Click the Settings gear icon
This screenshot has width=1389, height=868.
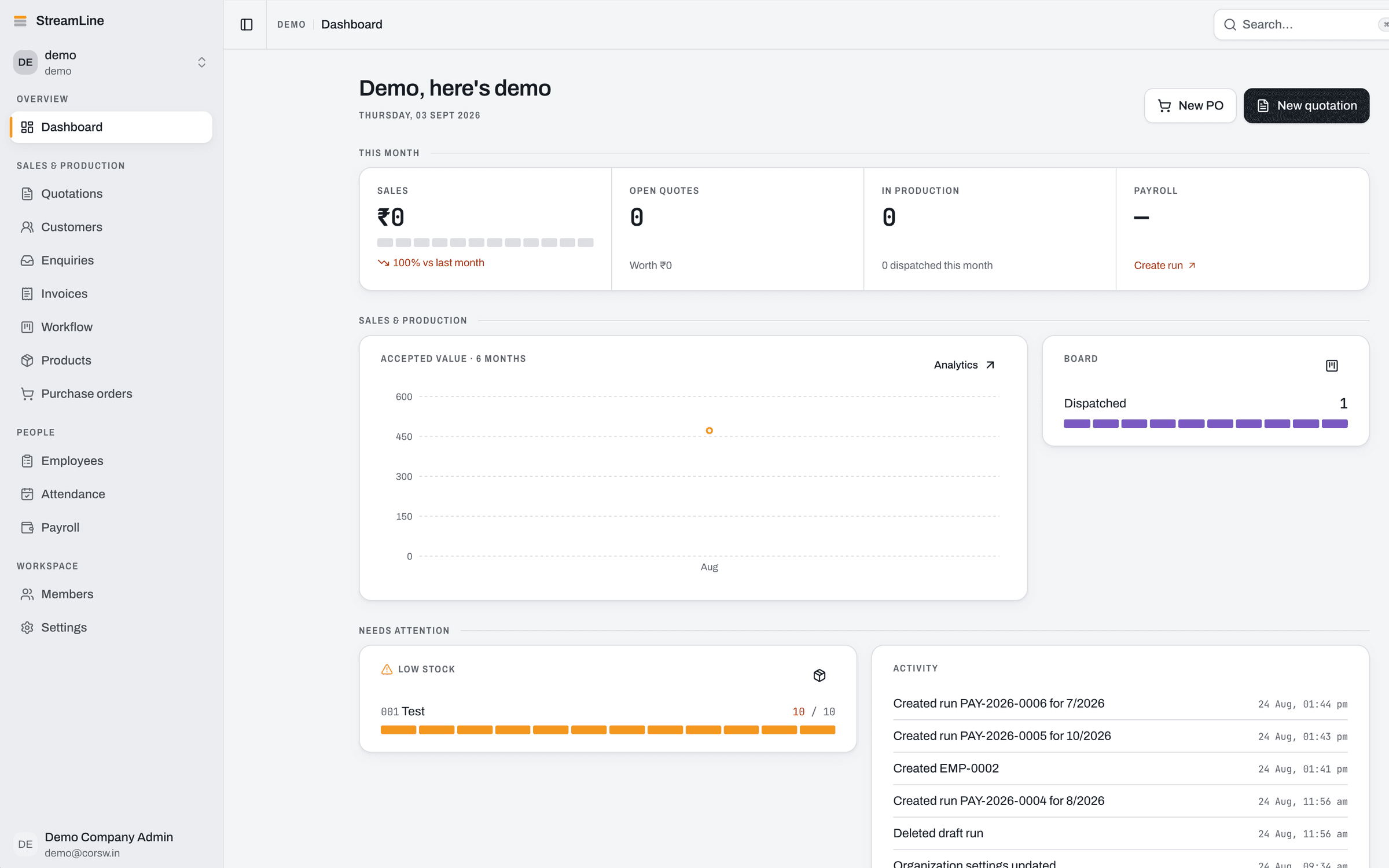(27, 628)
